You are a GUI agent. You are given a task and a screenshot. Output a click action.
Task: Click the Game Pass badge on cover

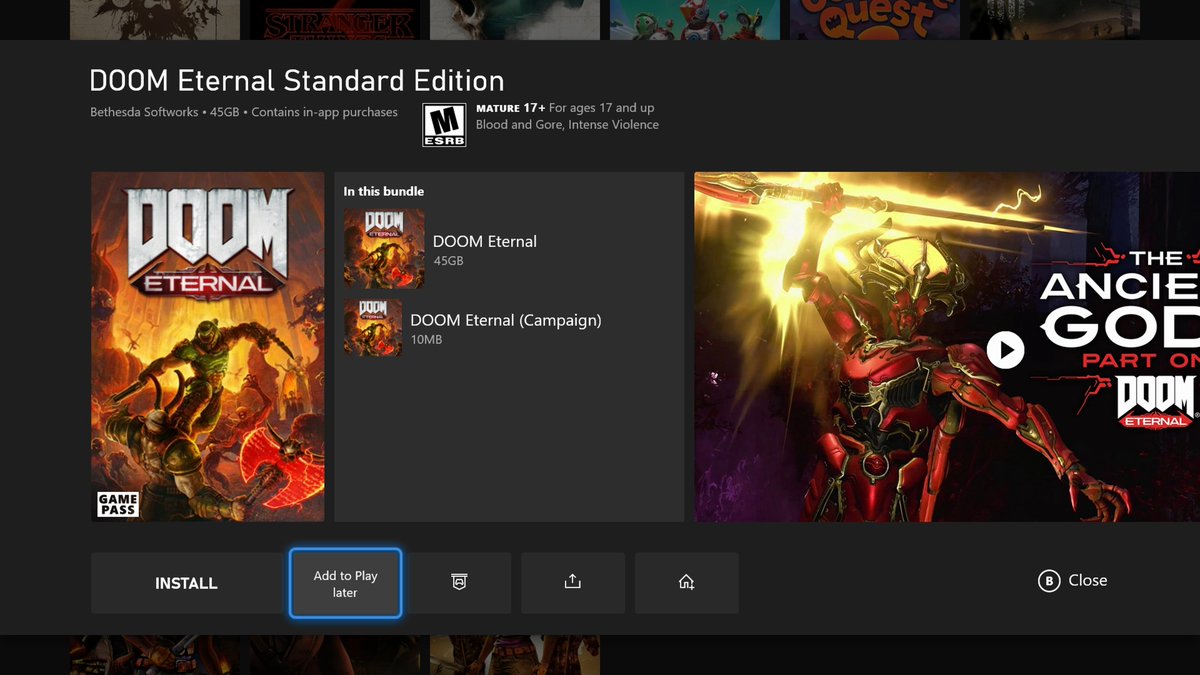117,504
